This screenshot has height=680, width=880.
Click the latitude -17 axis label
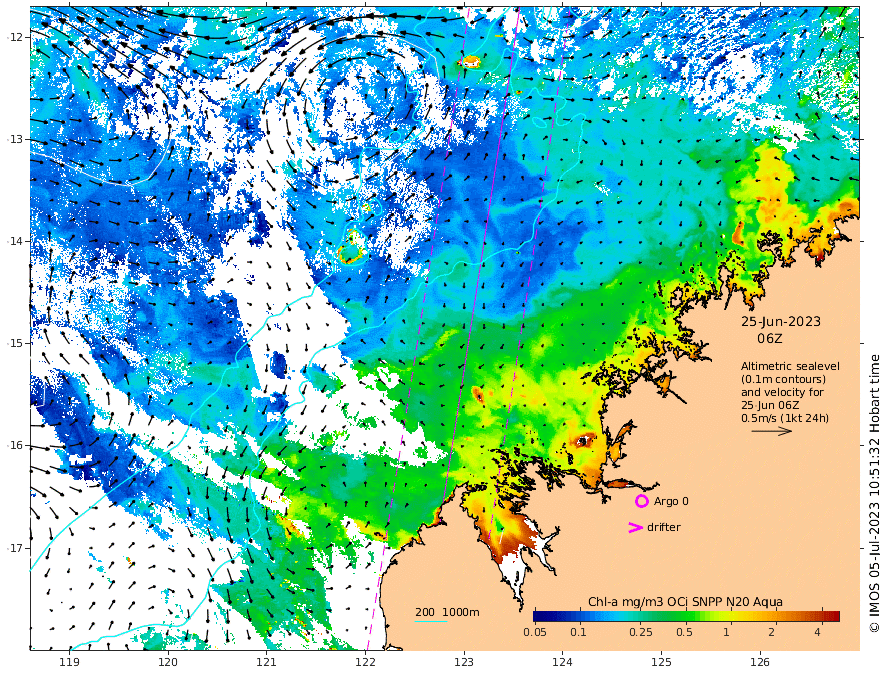pos(16,548)
